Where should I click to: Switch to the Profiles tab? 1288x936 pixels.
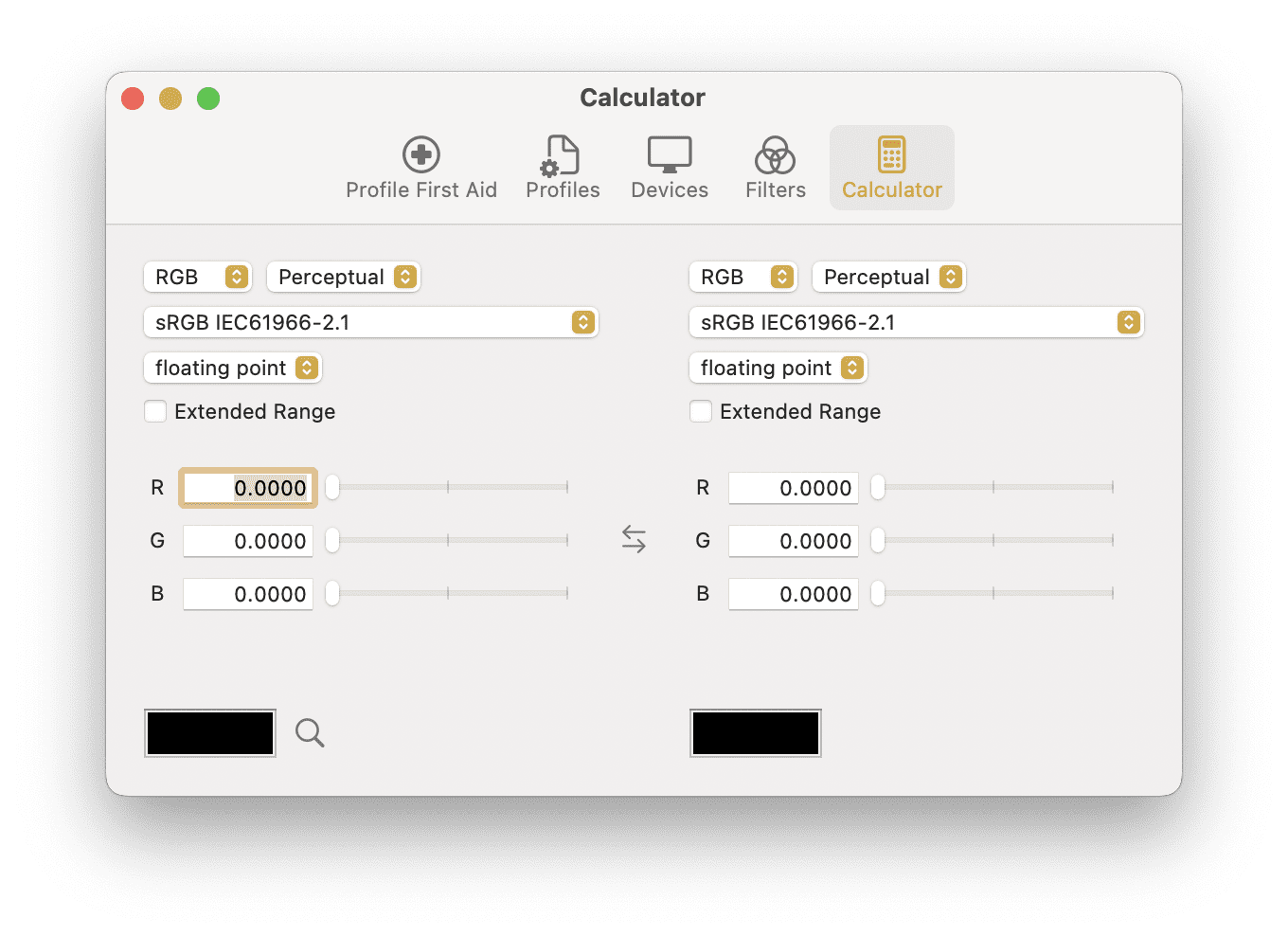pos(563,169)
